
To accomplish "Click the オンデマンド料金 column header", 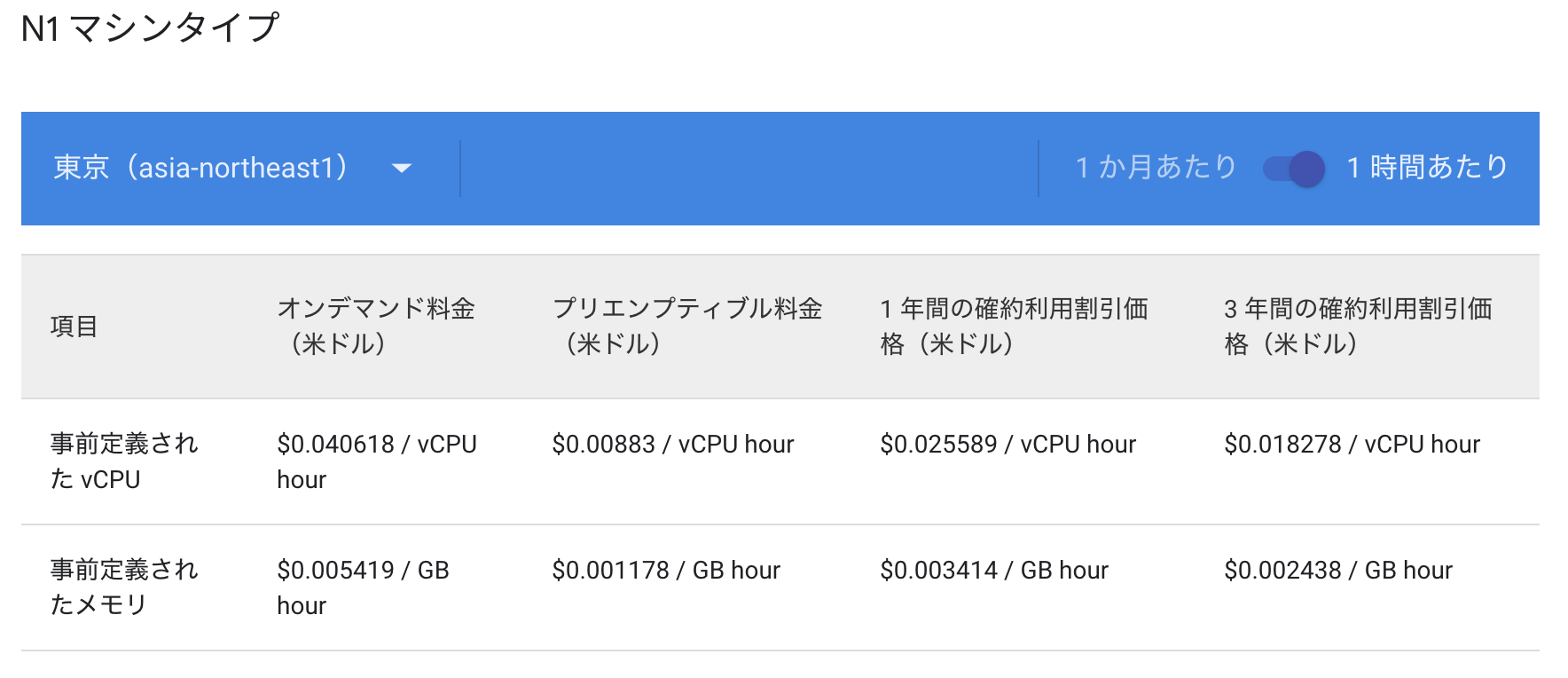I will tap(376, 326).
